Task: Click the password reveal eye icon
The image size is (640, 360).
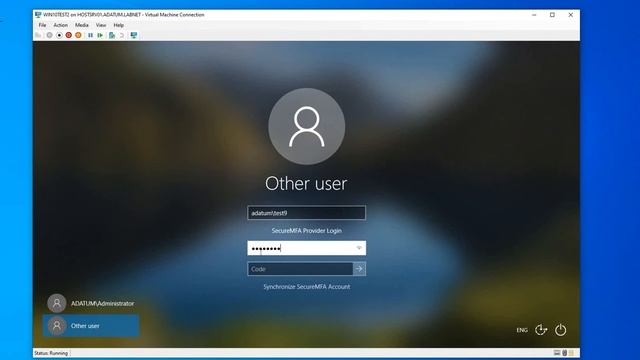Action: (359, 248)
